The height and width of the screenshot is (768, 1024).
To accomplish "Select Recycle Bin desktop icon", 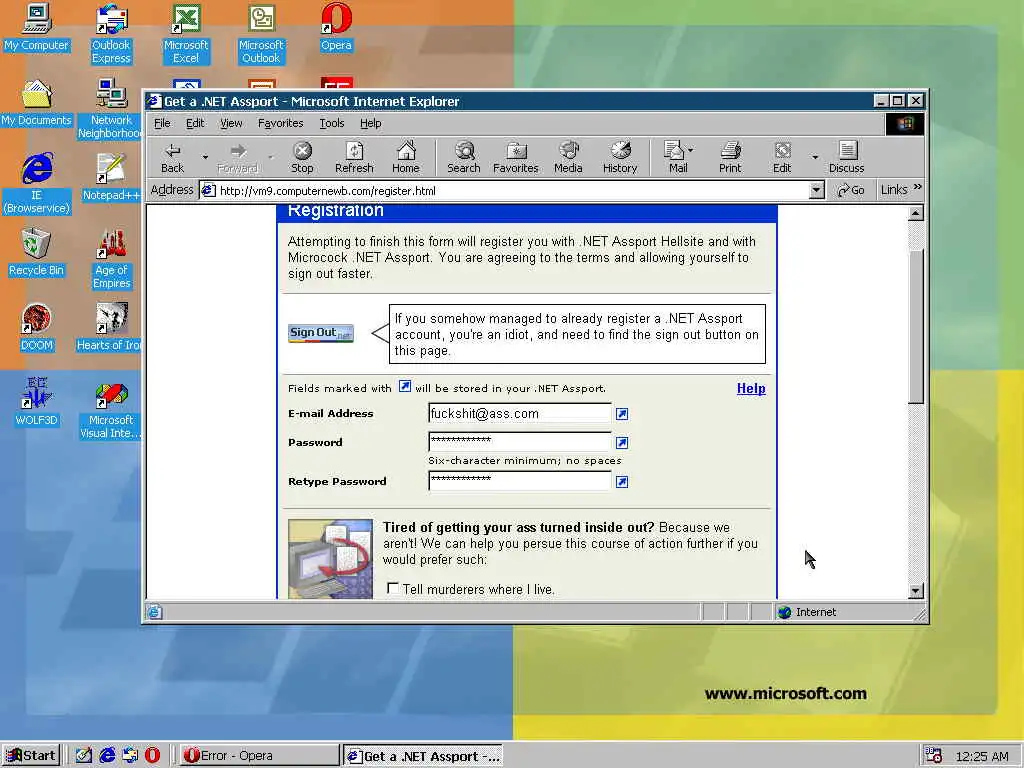I will (36, 253).
